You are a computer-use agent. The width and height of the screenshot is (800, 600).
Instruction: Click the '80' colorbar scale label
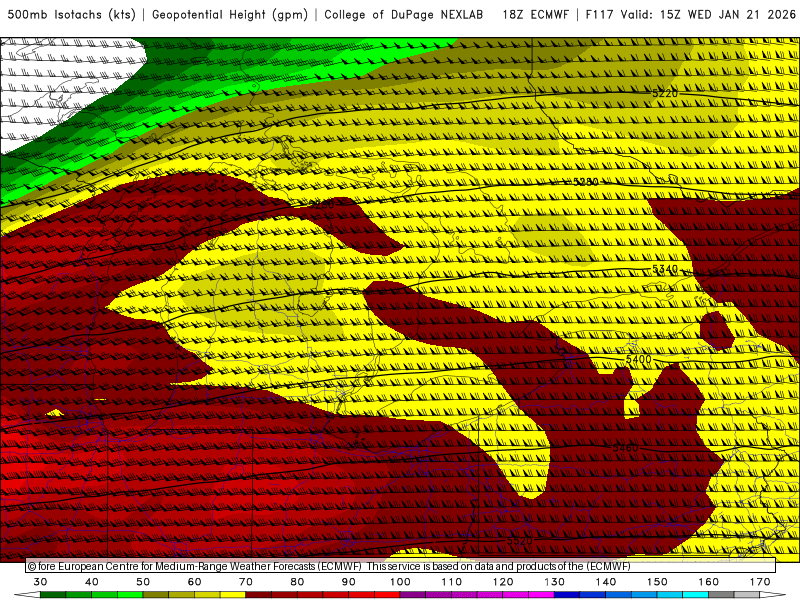[297, 582]
